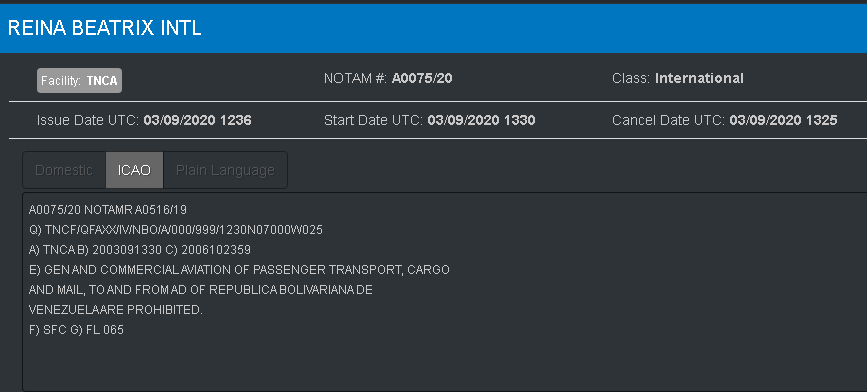Select the ICAO tab
The height and width of the screenshot is (392, 867).
click(x=134, y=170)
